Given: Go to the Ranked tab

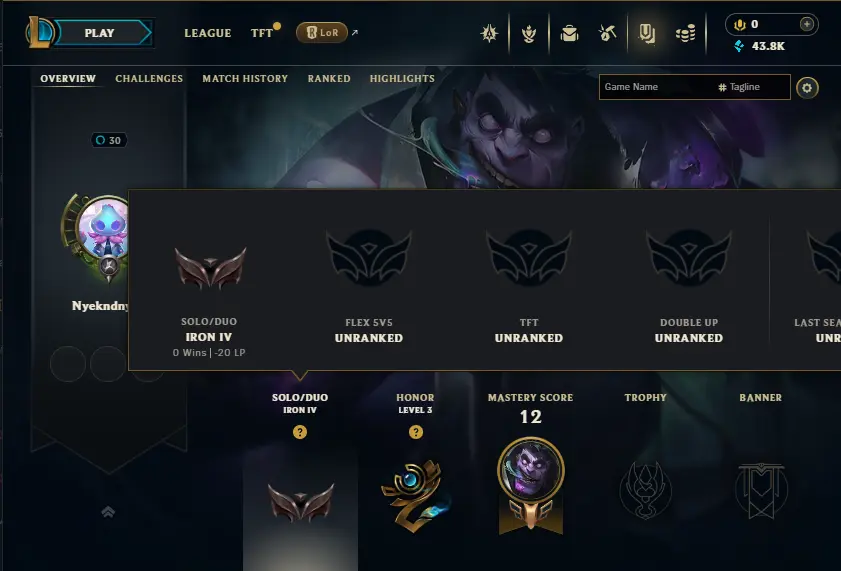Looking at the screenshot, I should [329, 78].
